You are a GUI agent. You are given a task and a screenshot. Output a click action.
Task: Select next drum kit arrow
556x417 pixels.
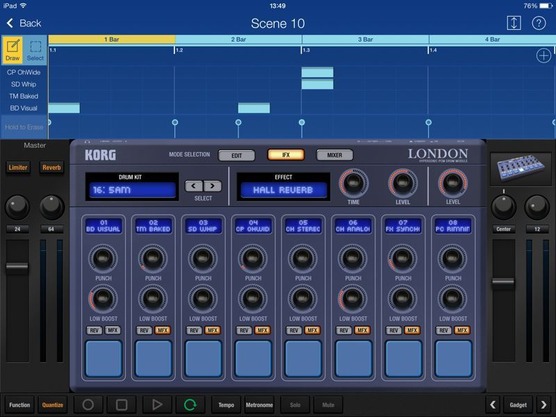[x=212, y=186]
